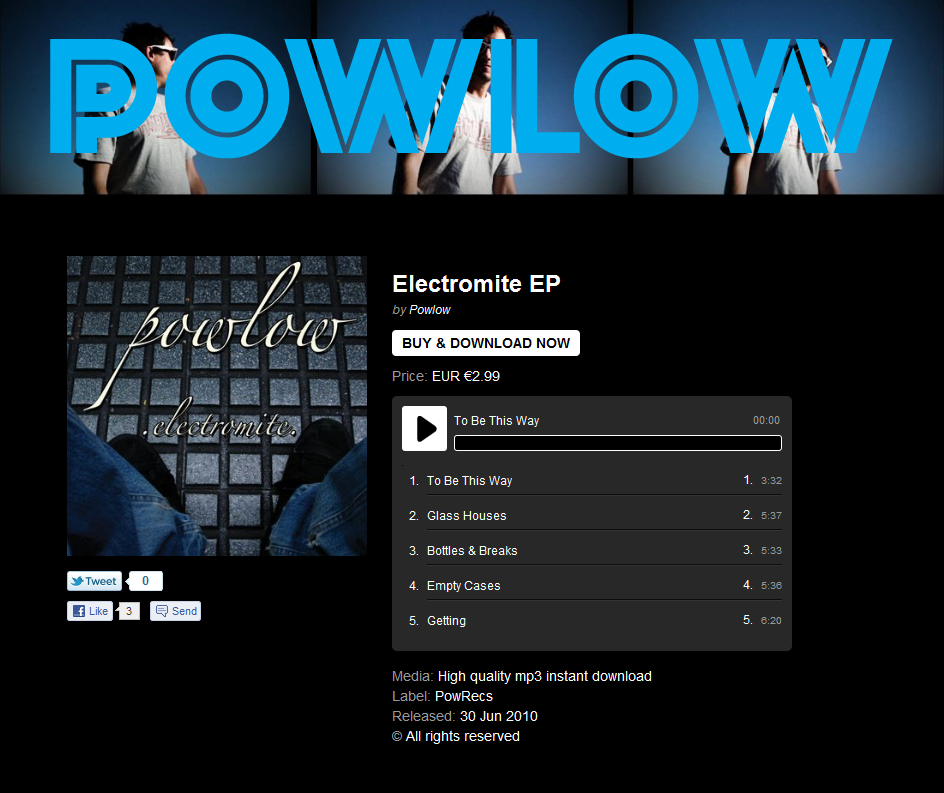Click the Electromite EP title

pyautogui.click(x=476, y=284)
